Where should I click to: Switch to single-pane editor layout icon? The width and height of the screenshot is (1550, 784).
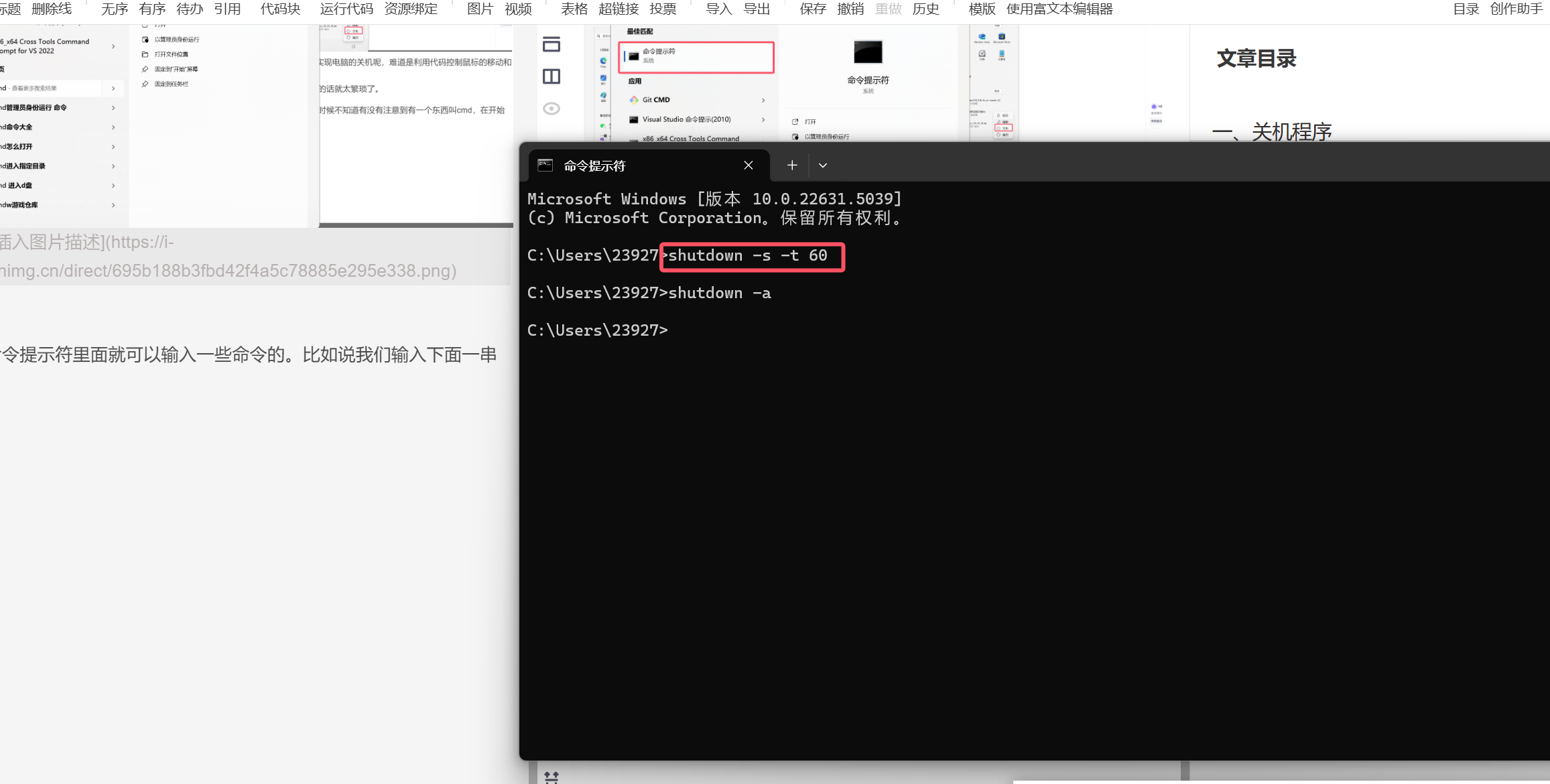552,44
